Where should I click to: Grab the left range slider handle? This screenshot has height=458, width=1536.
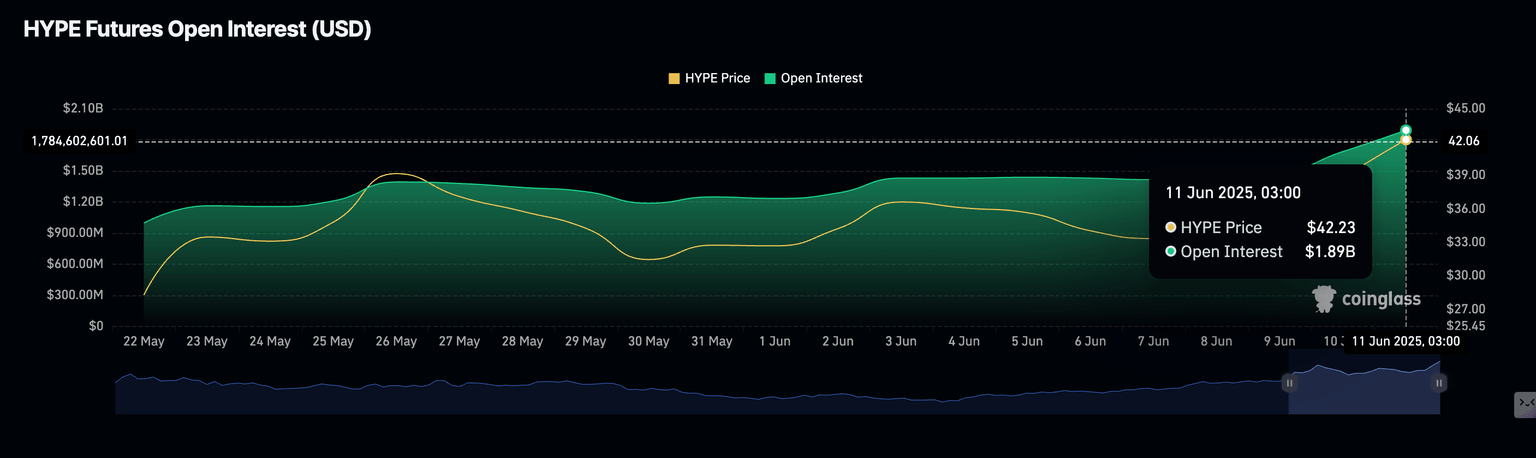tap(1289, 382)
